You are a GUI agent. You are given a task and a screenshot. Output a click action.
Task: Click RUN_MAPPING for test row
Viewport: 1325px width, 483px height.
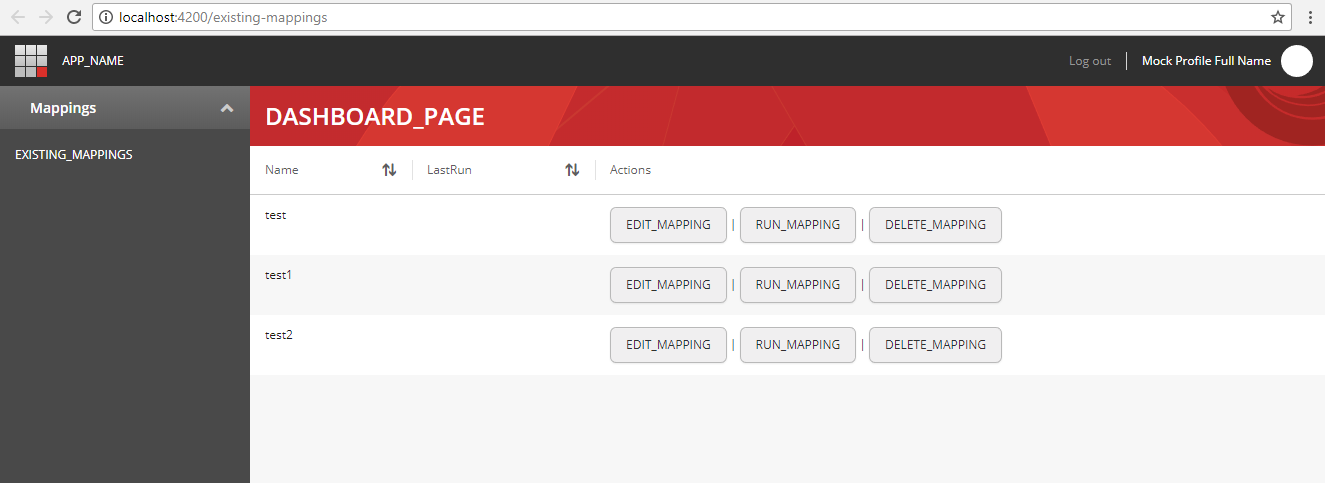point(798,225)
